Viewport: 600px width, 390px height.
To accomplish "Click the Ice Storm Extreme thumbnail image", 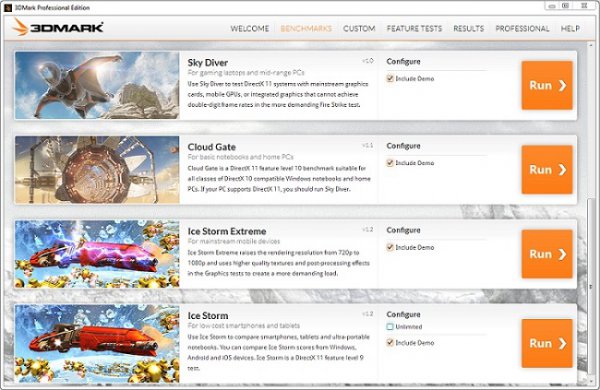I will (x=97, y=254).
